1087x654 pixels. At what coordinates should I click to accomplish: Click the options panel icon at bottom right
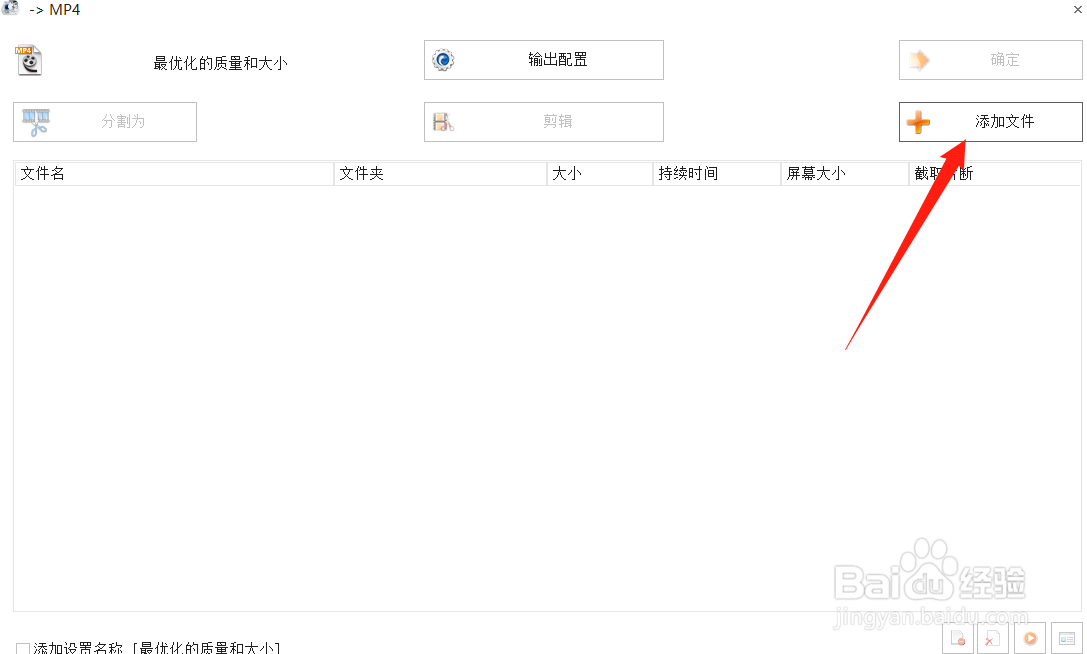(1066, 638)
